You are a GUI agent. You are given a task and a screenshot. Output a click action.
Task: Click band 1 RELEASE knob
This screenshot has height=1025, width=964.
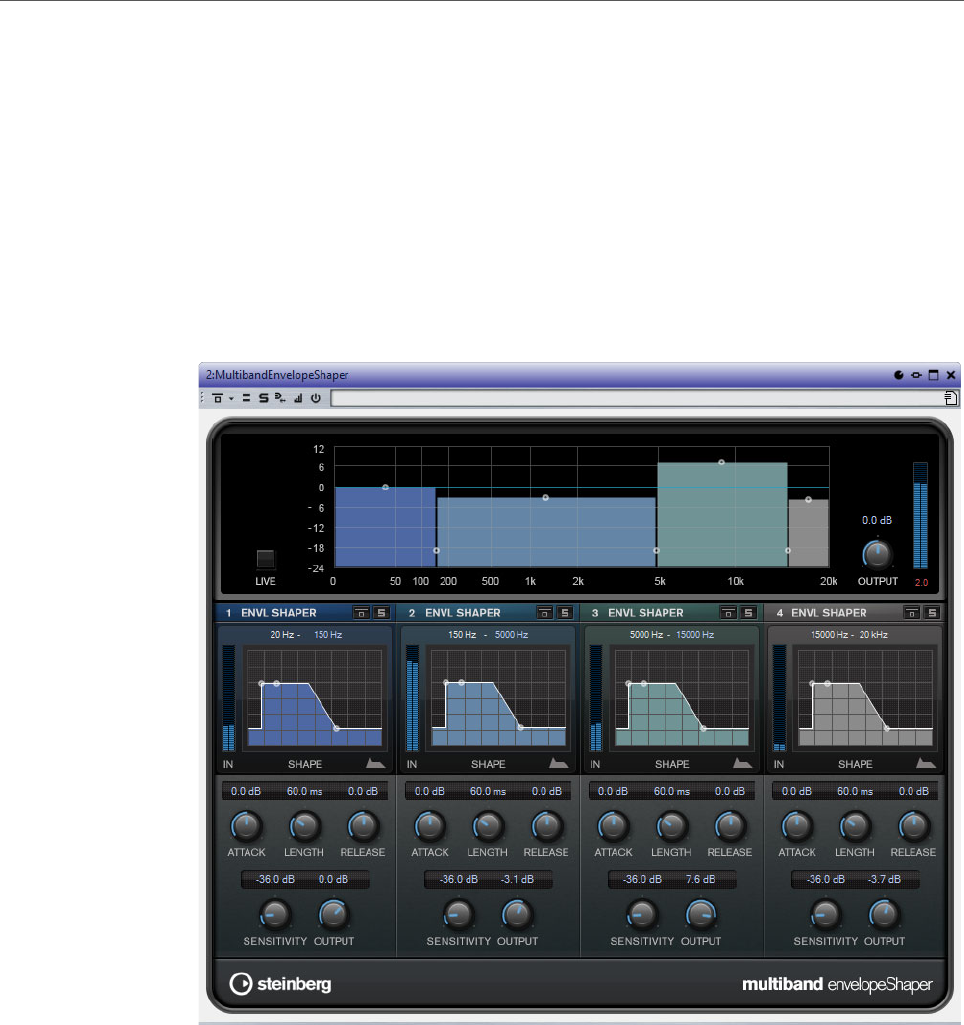click(363, 826)
